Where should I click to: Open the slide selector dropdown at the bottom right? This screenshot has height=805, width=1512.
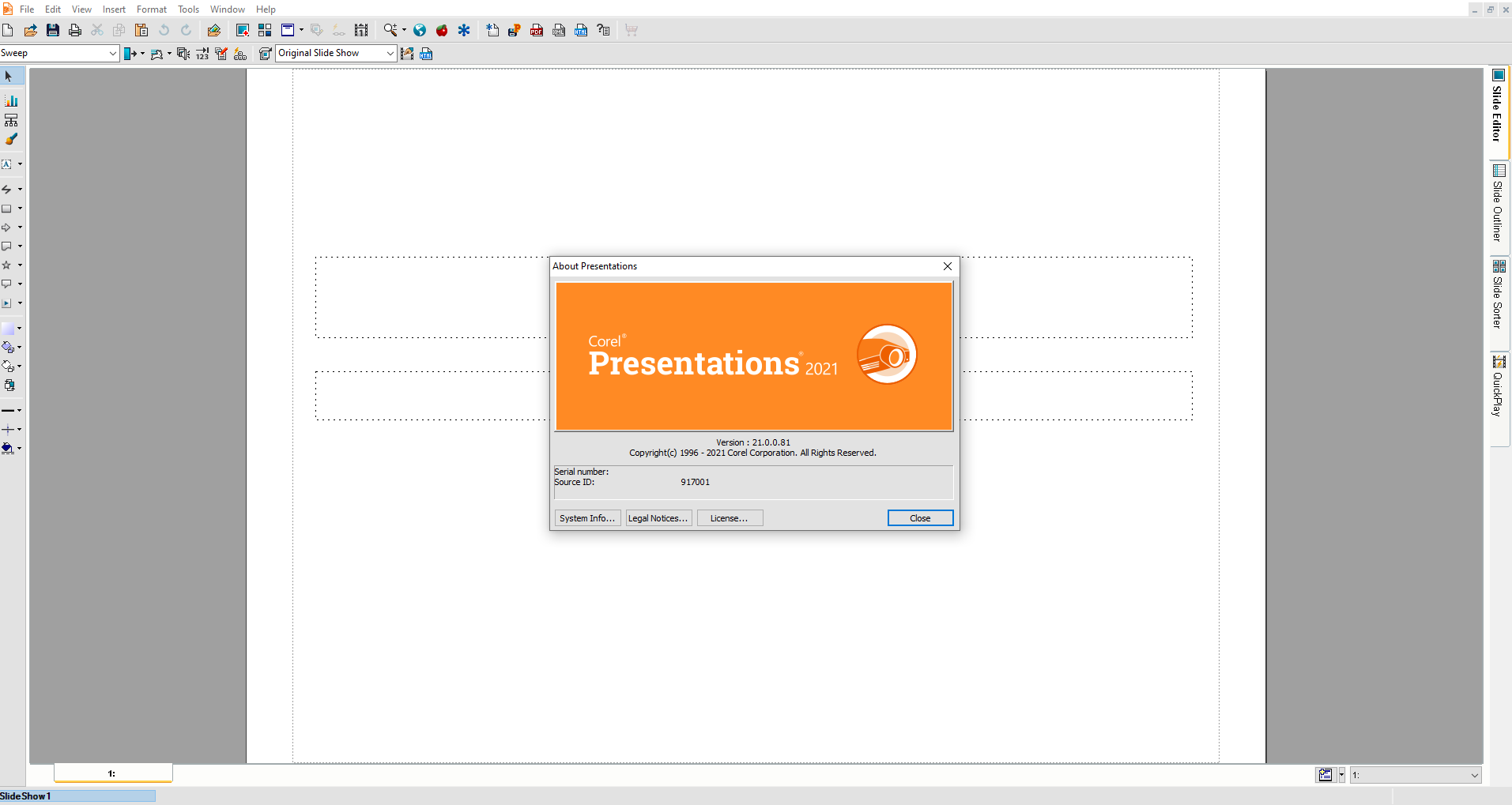coord(1474,776)
